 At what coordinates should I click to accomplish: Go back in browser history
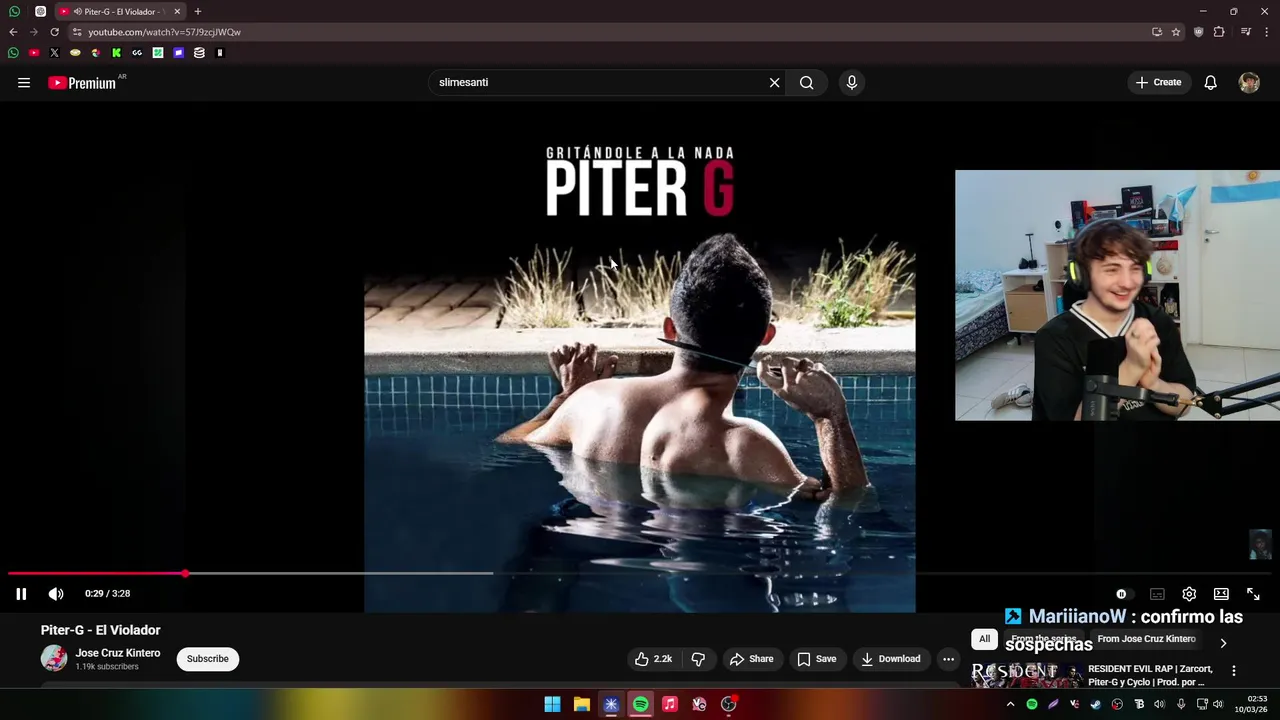(x=13, y=32)
